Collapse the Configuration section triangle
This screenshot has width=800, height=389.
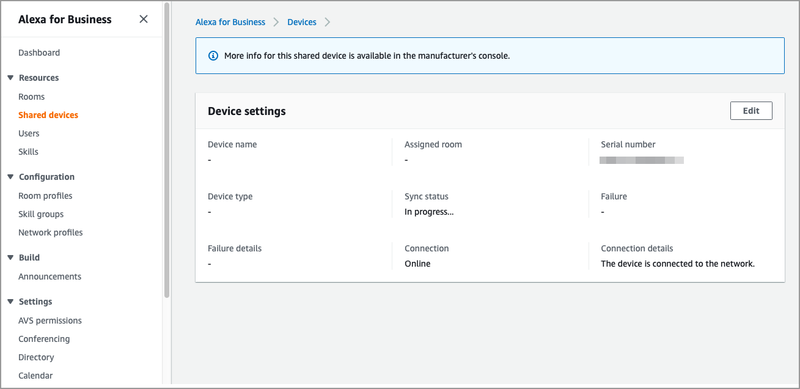[x=10, y=177]
